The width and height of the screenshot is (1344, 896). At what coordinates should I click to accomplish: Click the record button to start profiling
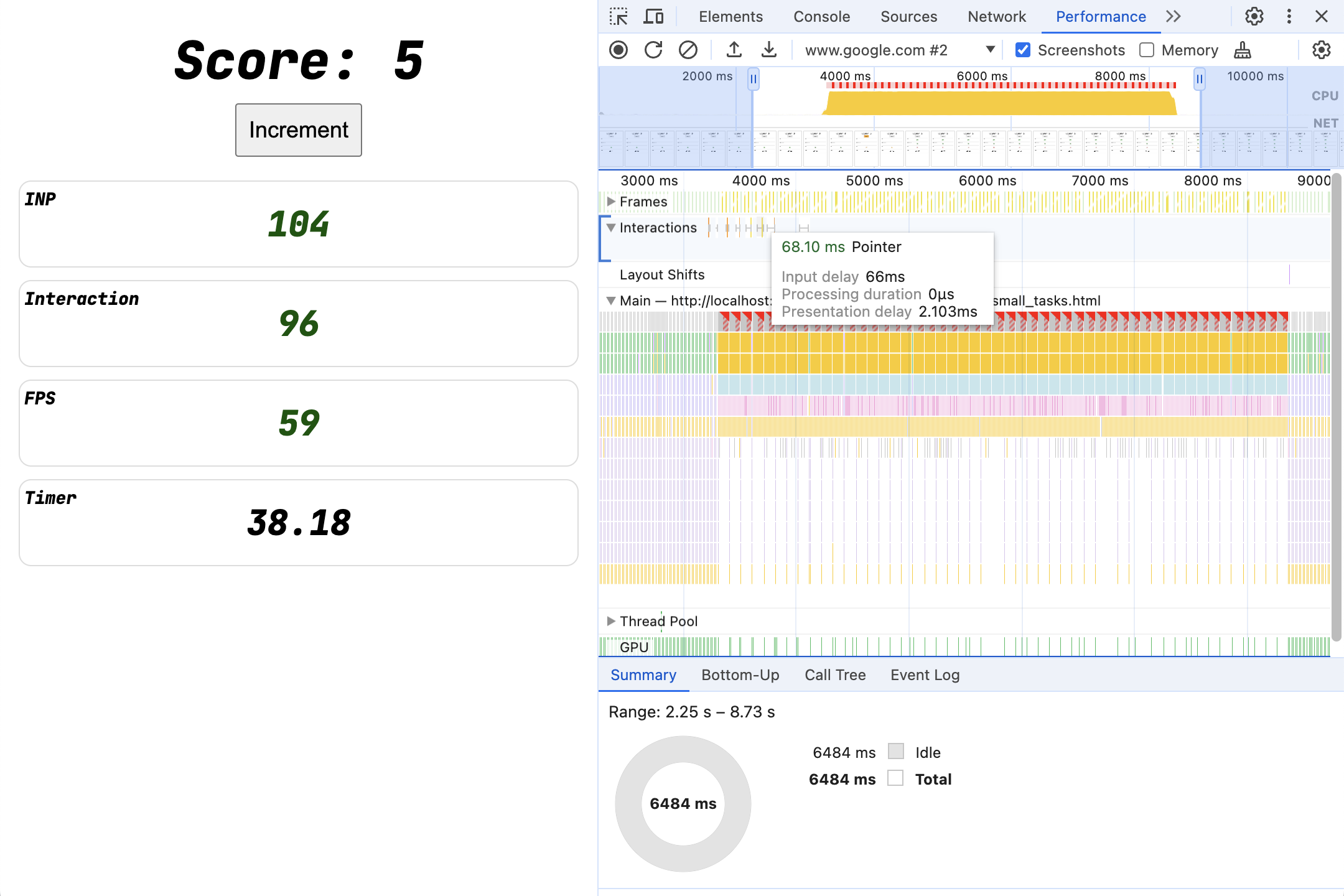(x=619, y=49)
